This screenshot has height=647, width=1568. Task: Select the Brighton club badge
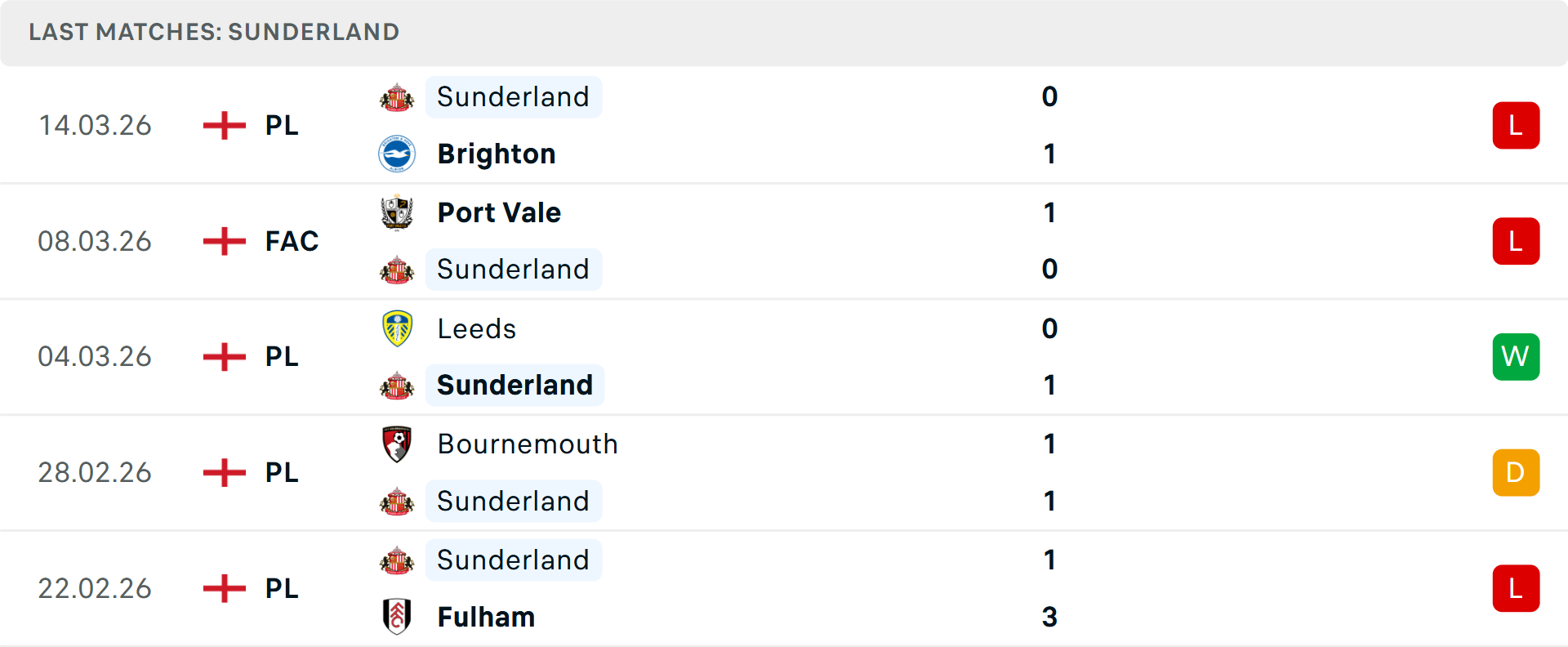pyautogui.click(x=397, y=154)
